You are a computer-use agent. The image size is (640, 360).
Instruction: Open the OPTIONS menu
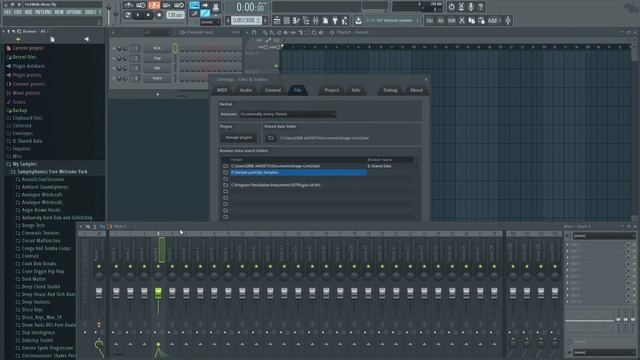tap(74, 12)
